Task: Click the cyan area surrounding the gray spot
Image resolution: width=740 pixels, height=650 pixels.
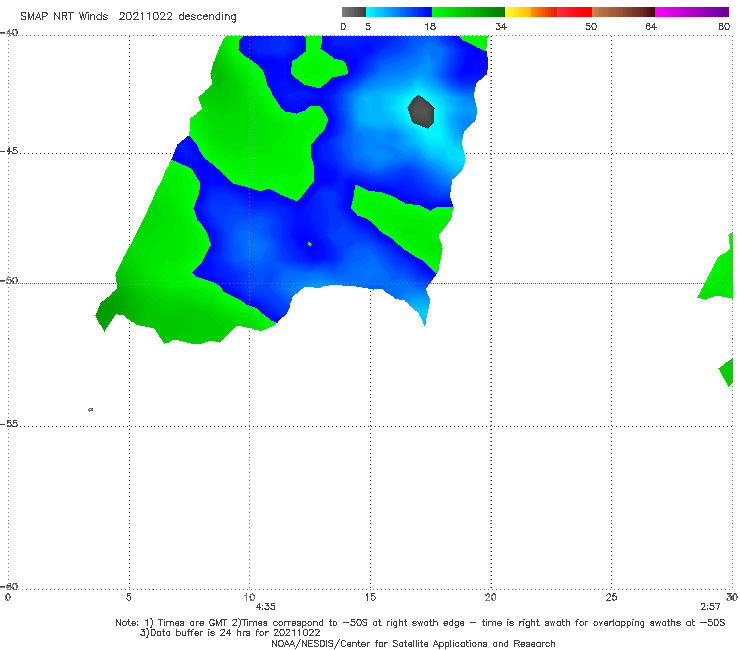Action: pyautogui.click(x=444, y=135)
